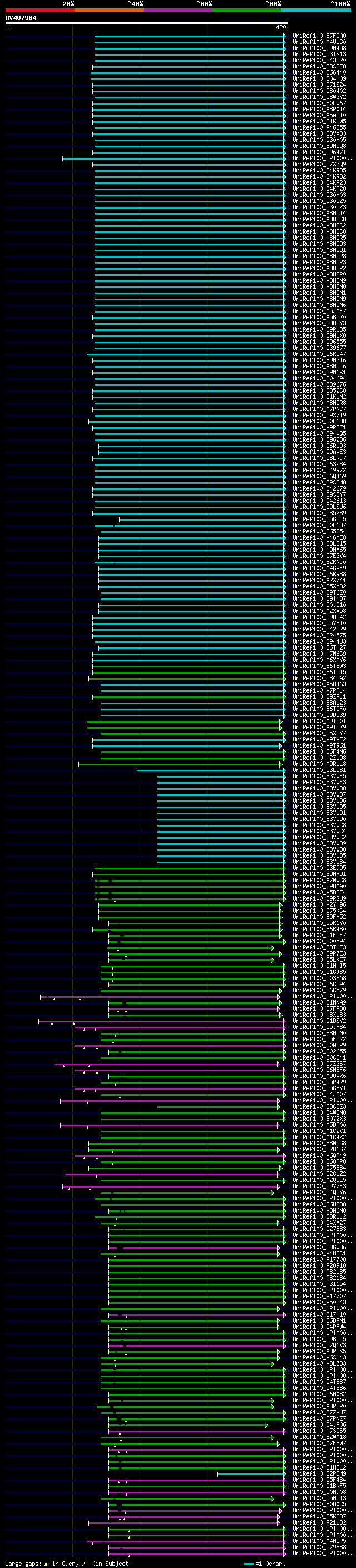Click the green ~80% legend segment
Viewport: 356px width, 1568px height.
pyautogui.click(x=247, y=10)
